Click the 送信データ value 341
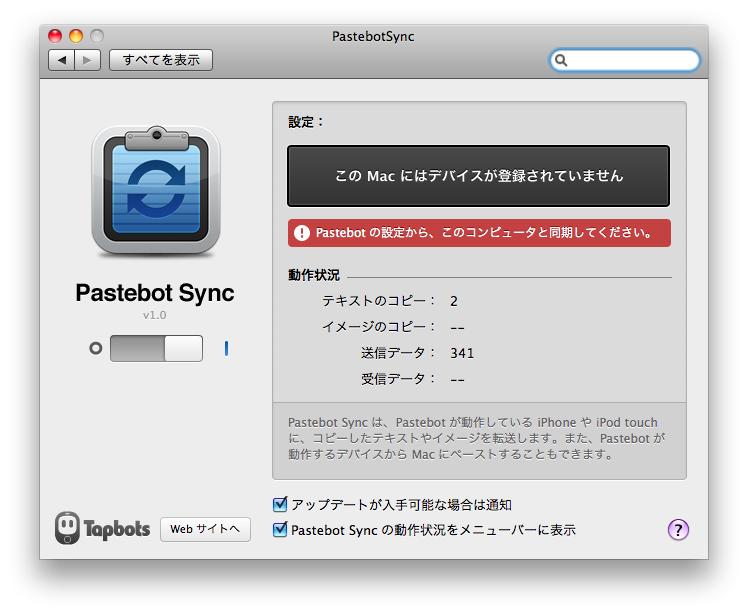 click(x=462, y=353)
